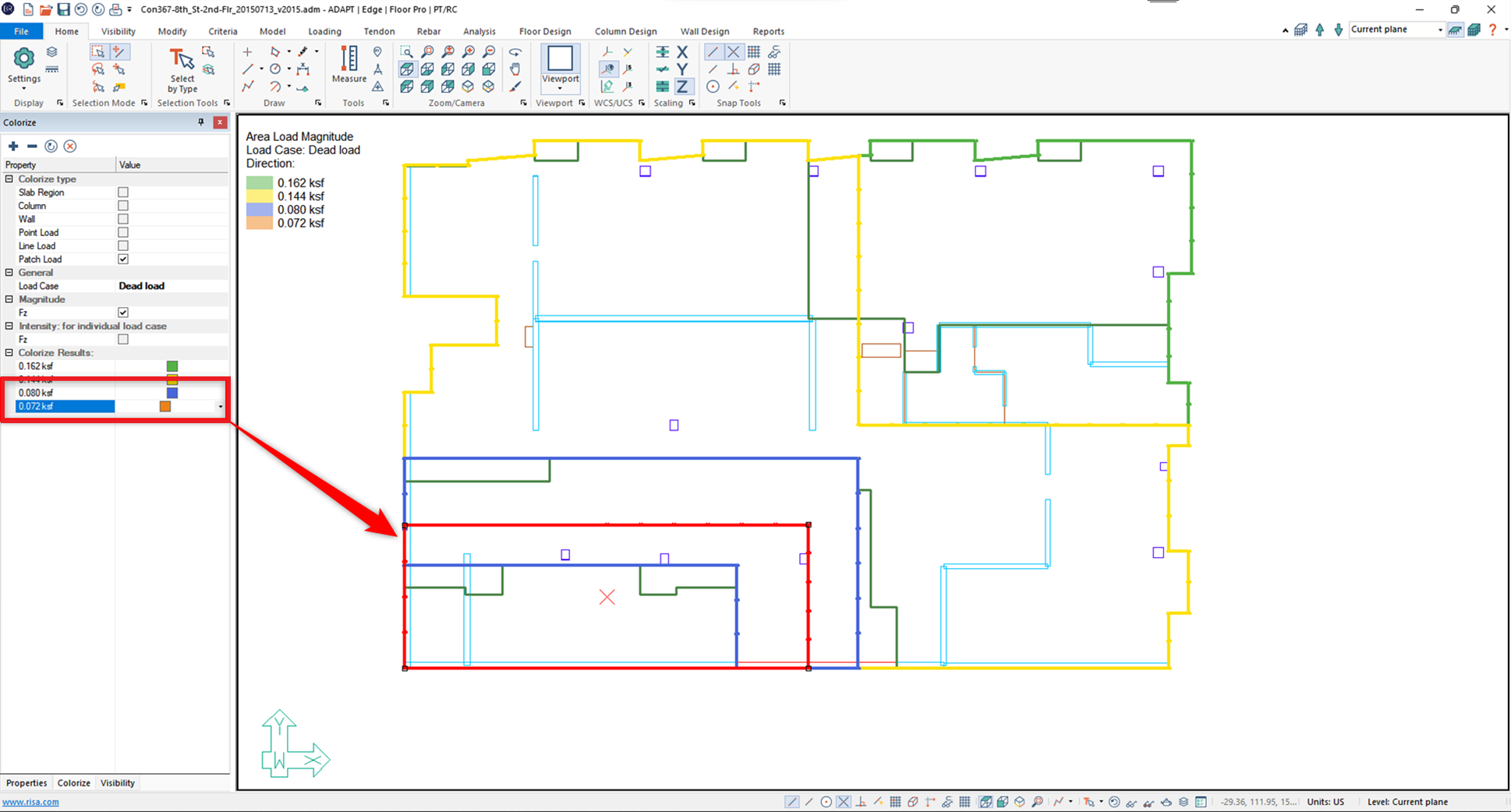
Task: Click the Scaling Z axis icon
Action: point(682,86)
